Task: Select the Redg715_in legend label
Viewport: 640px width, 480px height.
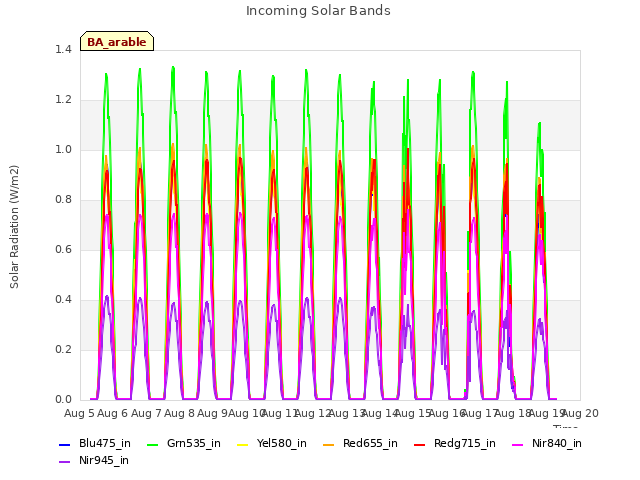Action: [465, 444]
